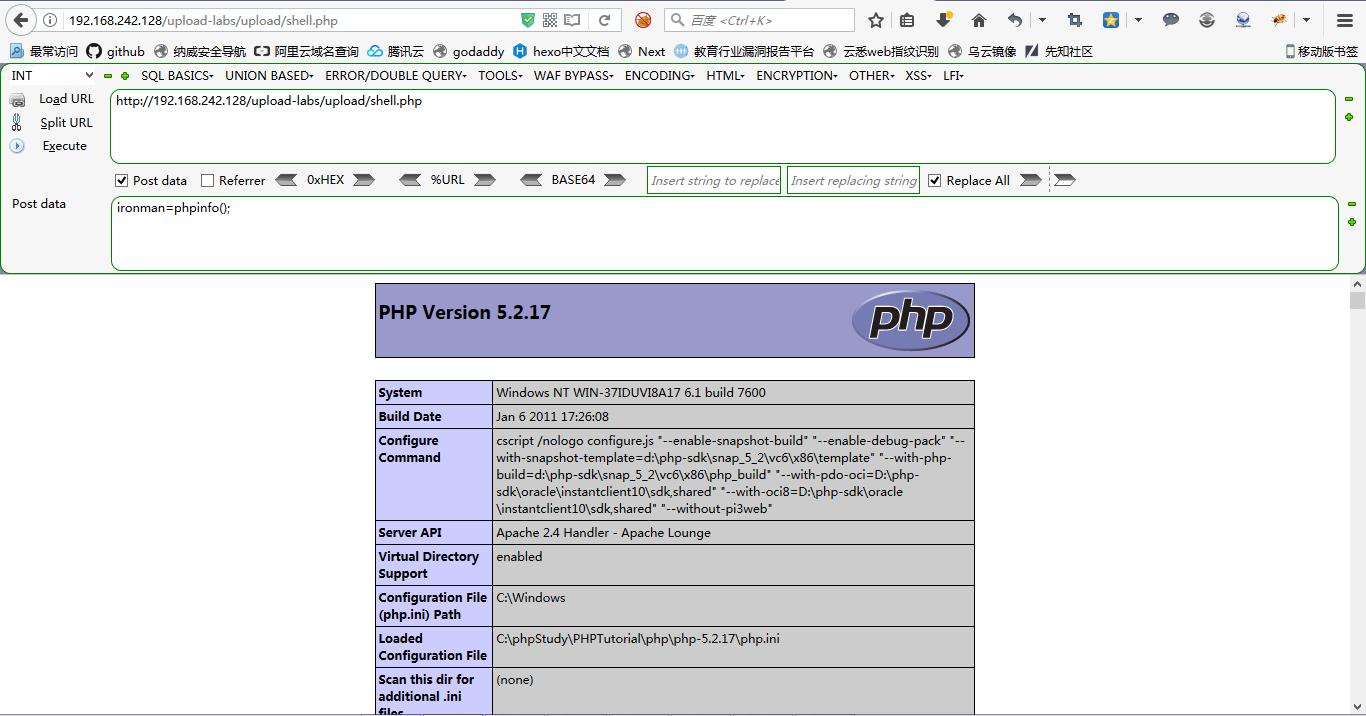The width and height of the screenshot is (1366, 716).
Task: Click right arrow to encode as BASE64
Action: [615, 180]
